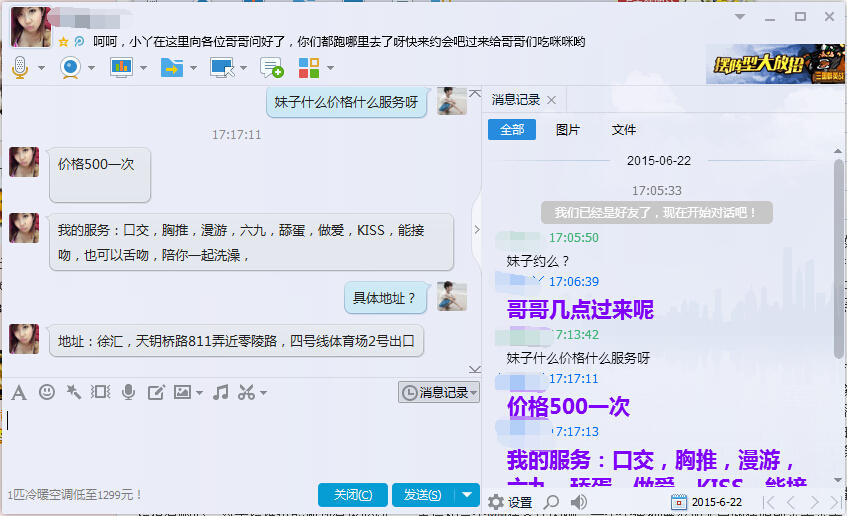This screenshot has width=847, height=516.
Task: Open voice call options dropdown arrow
Action: click(42, 68)
